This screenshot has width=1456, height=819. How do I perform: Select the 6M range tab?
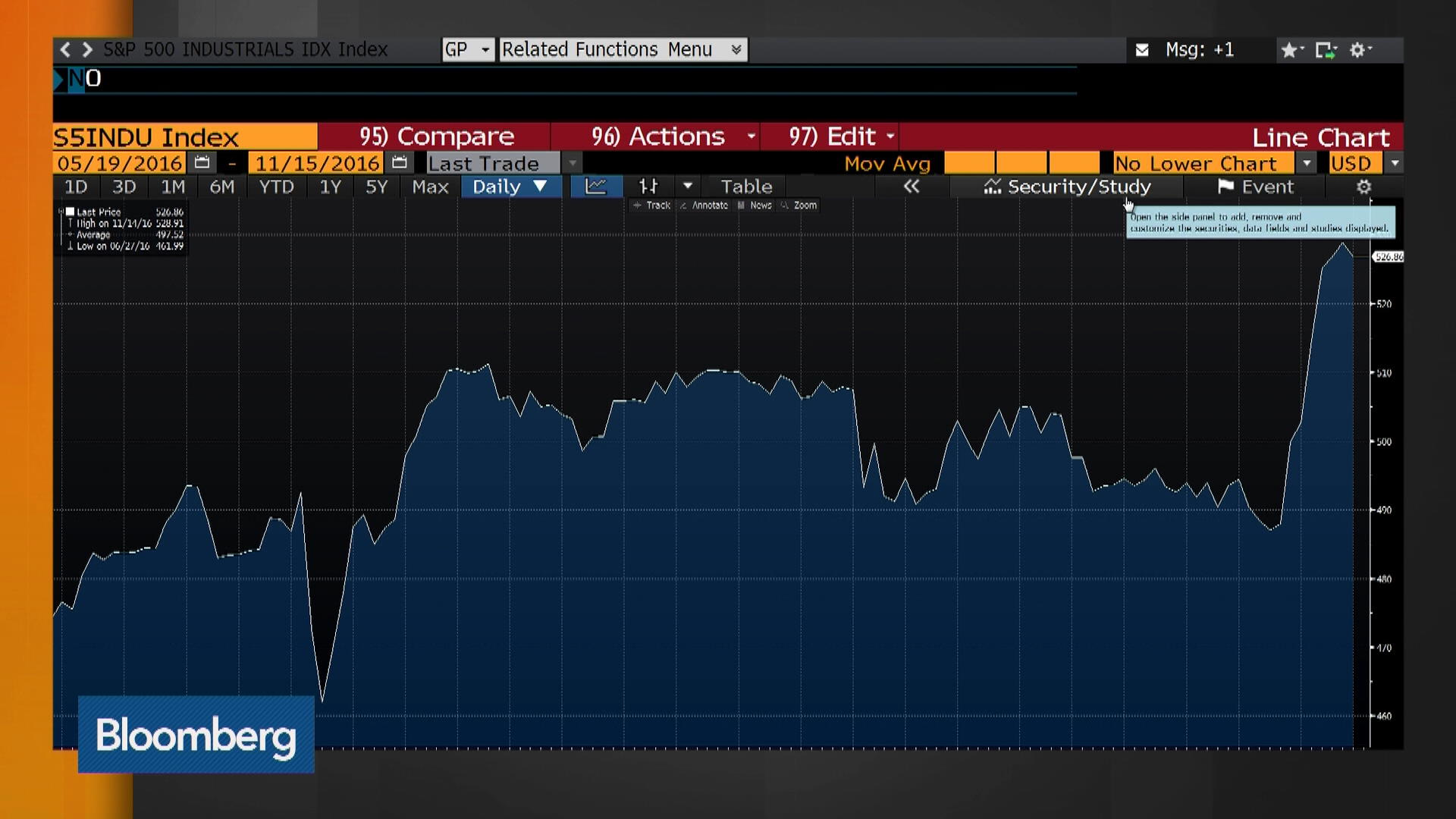(221, 187)
